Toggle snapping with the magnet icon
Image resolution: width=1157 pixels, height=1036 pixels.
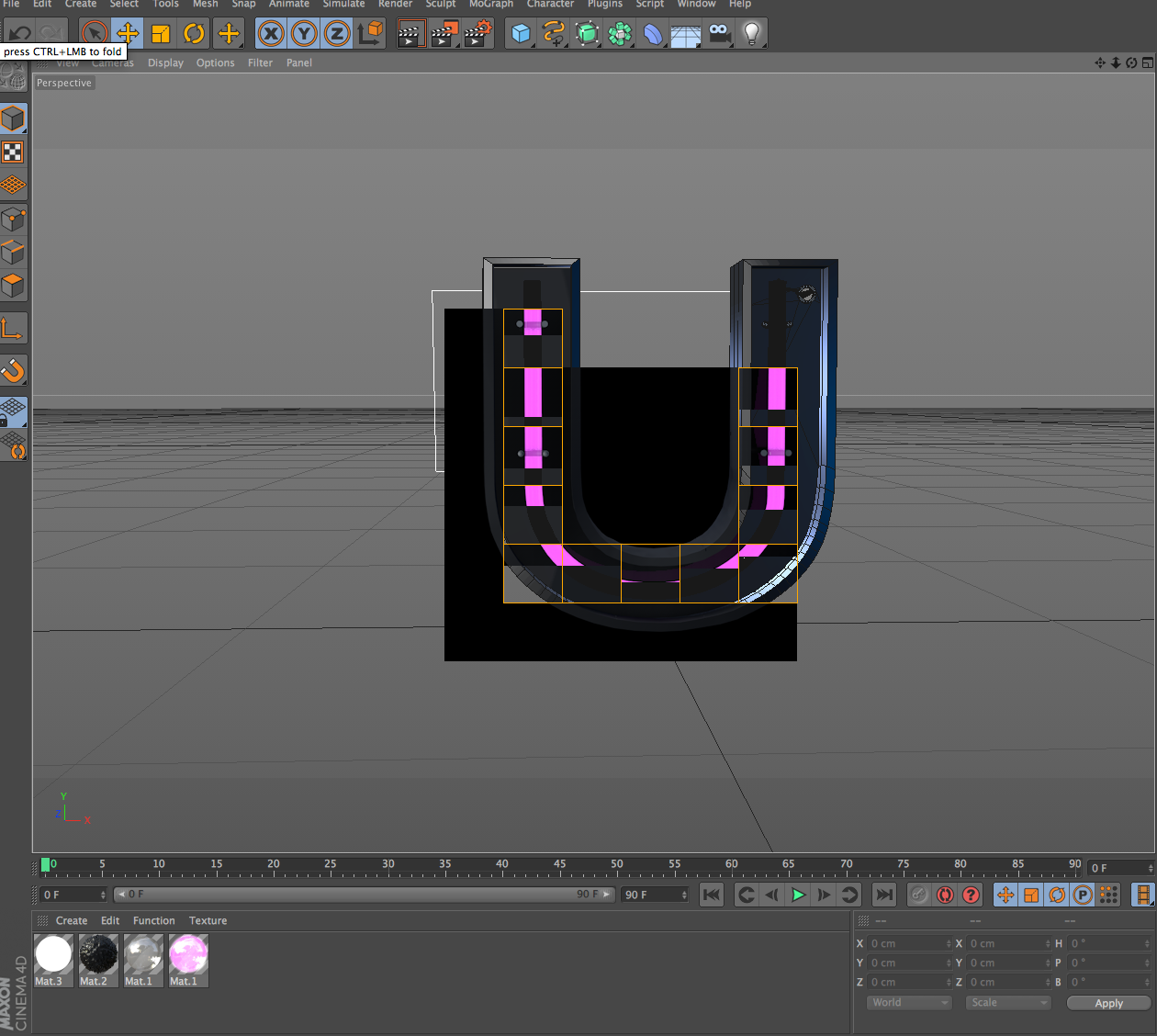pos(13,370)
